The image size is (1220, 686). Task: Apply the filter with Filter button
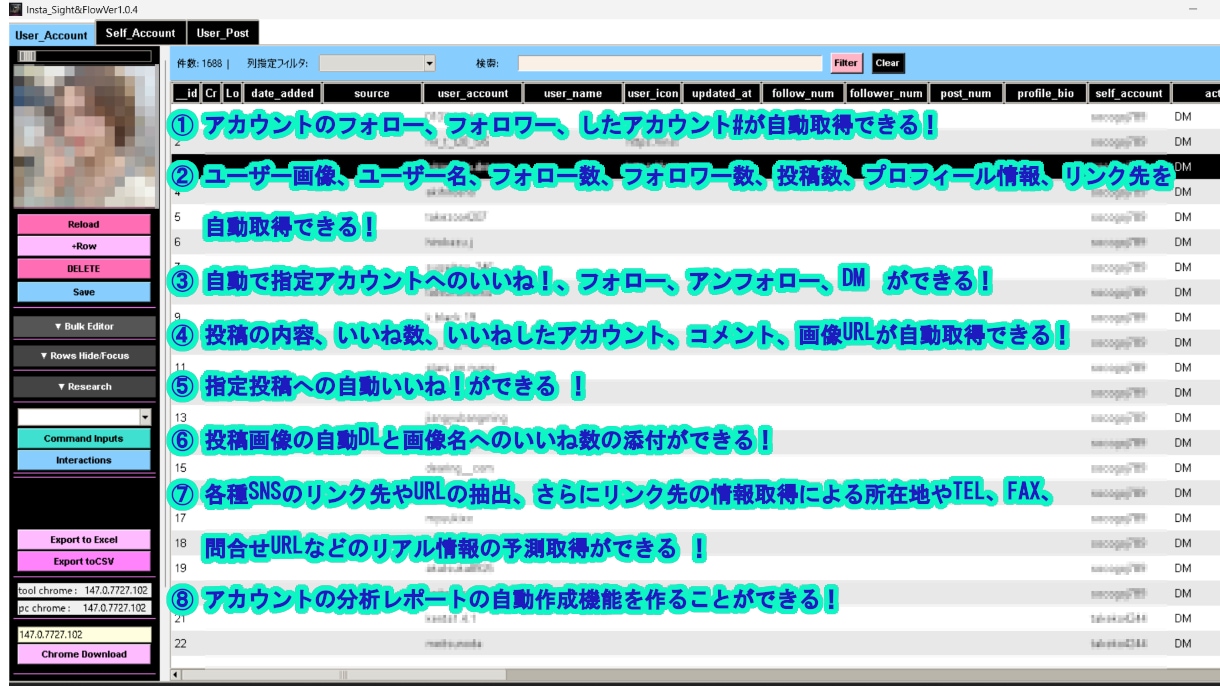[x=846, y=63]
